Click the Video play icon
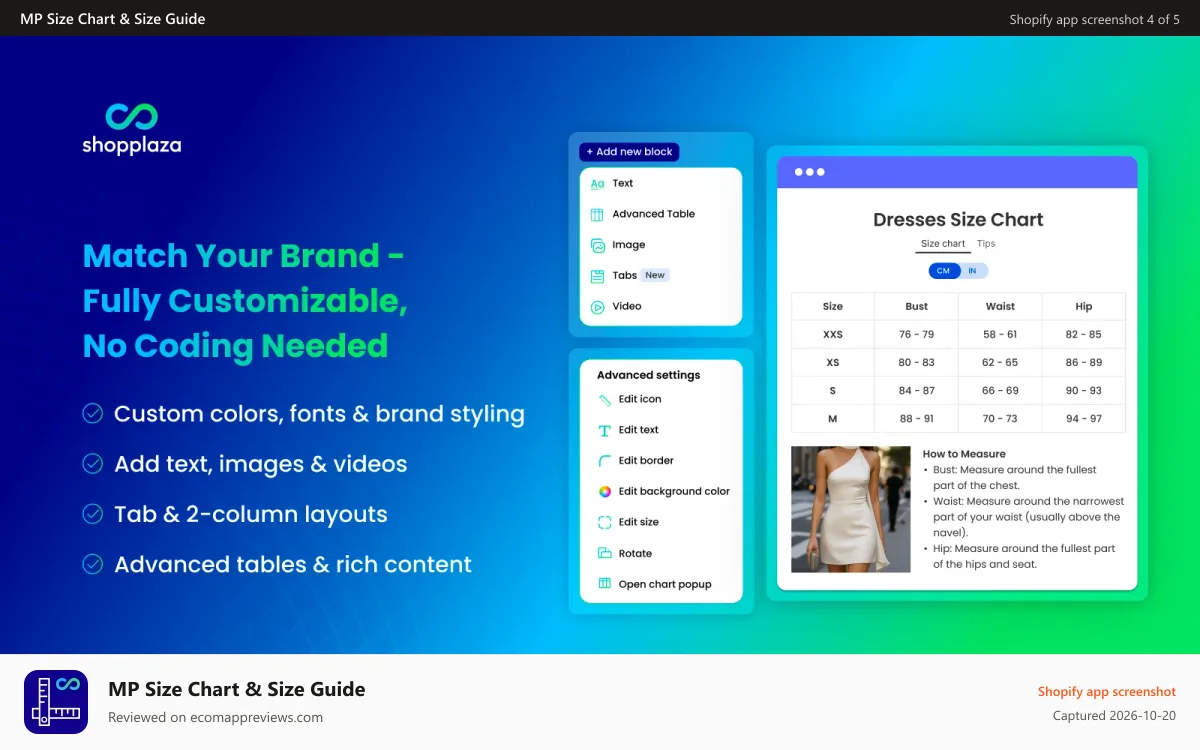The image size is (1200, 750). (x=597, y=307)
